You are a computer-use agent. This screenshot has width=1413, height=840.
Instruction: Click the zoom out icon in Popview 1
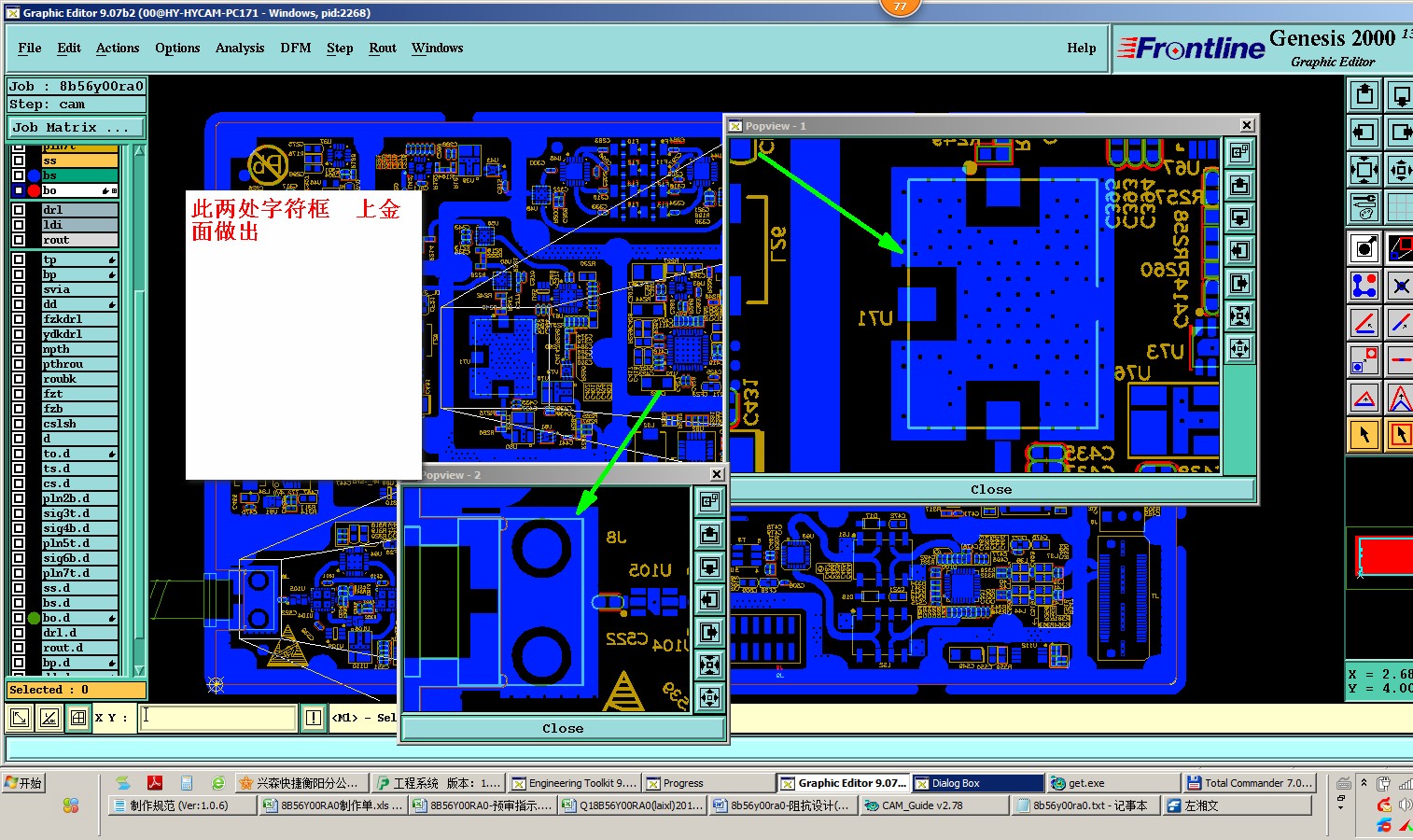[1239, 349]
